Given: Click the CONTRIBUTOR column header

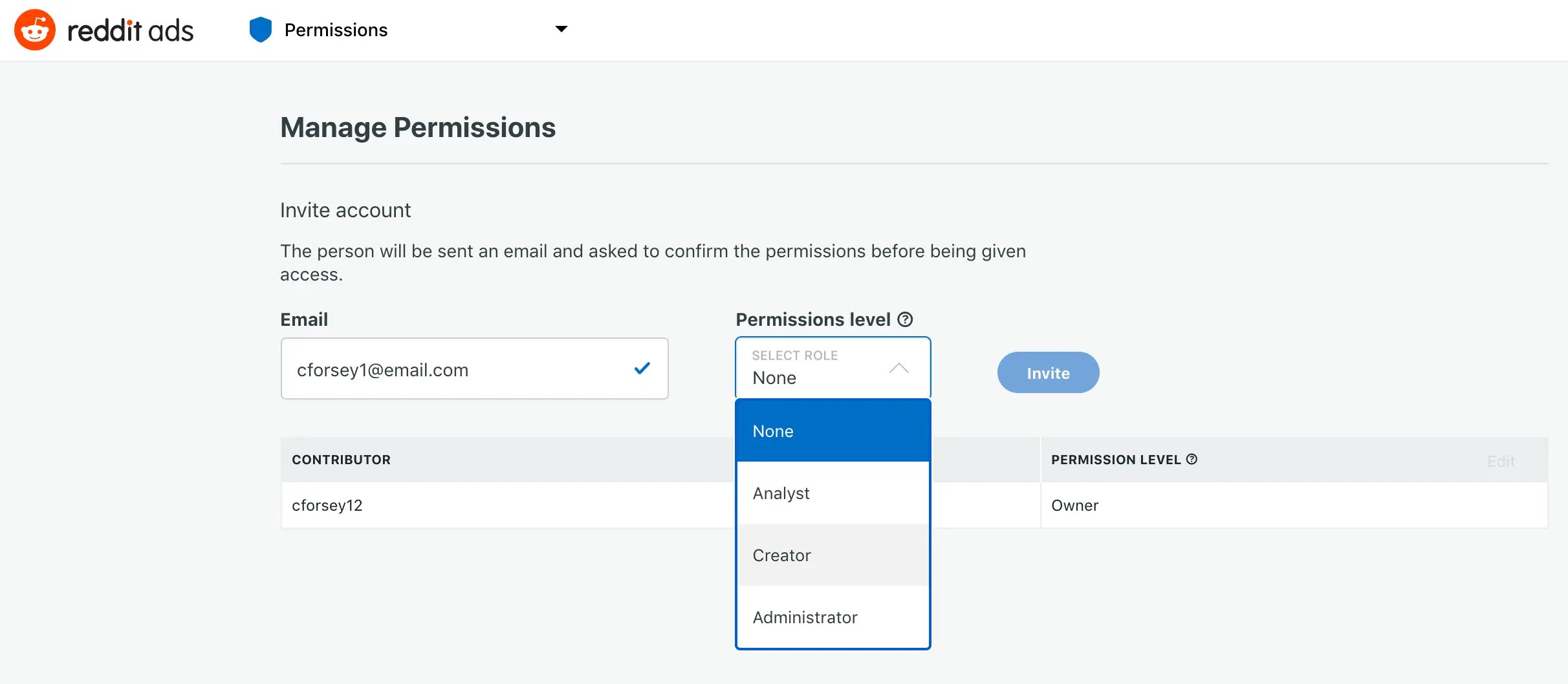Looking at the screenshot, I should pyautogui.click(x=341, y=460).
